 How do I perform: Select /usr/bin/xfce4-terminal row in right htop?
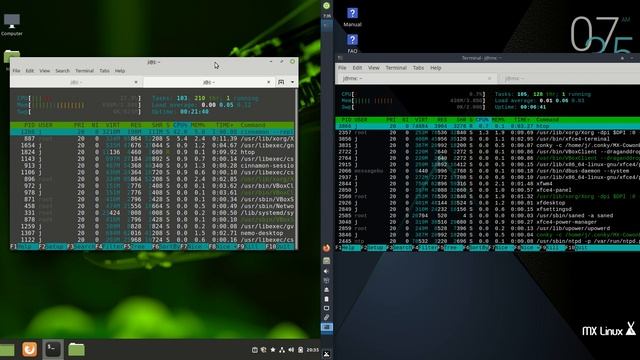click(x=487, y=139)
